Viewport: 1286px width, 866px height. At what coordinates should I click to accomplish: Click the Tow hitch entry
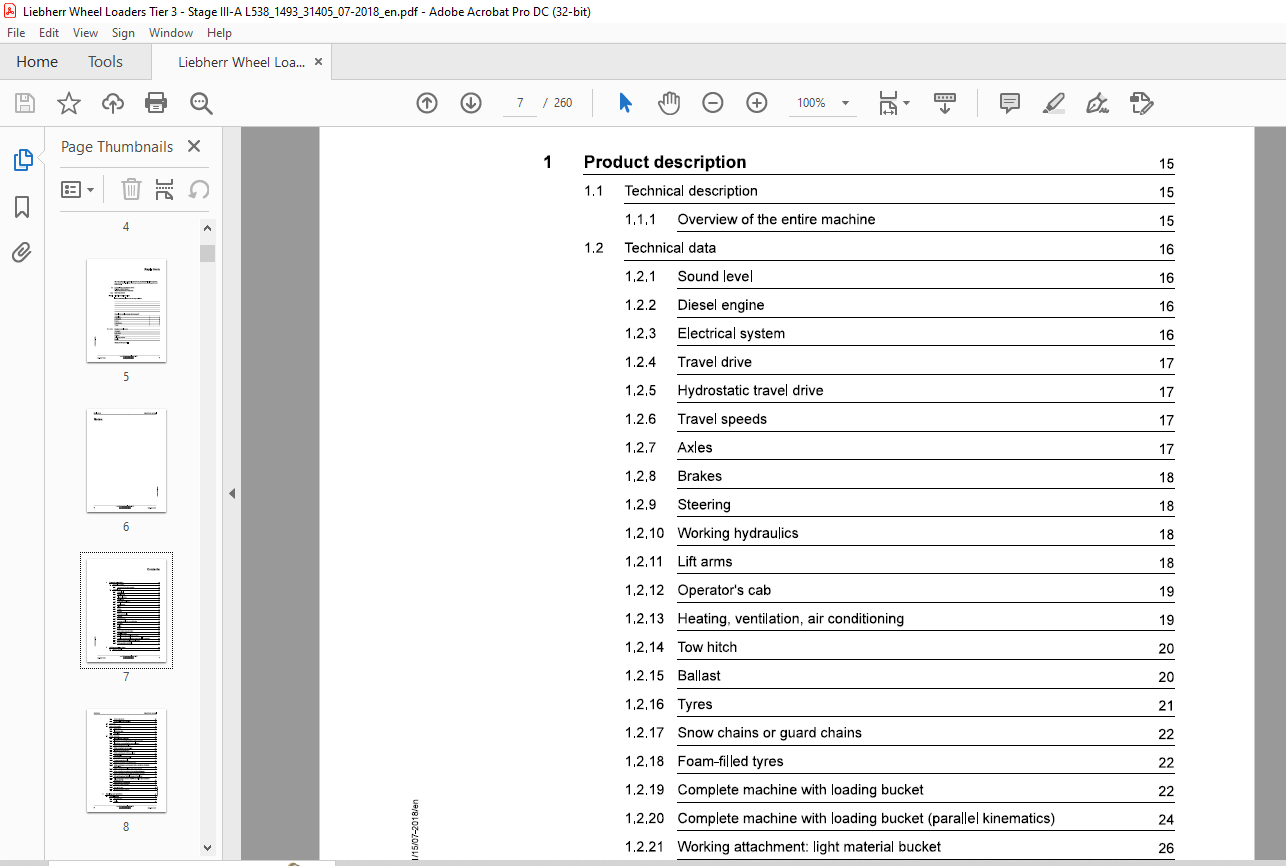707,647
